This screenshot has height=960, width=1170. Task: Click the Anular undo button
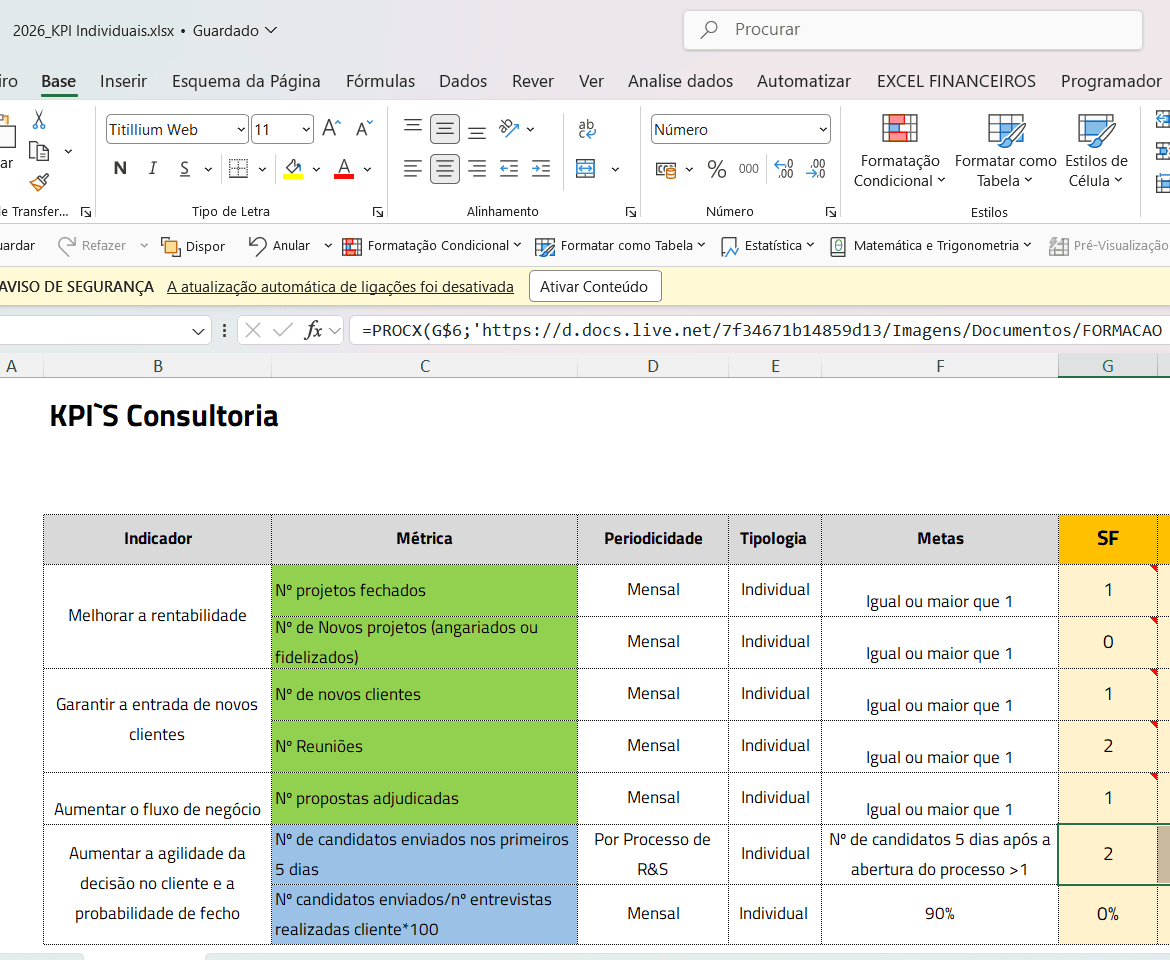[x=280, y=246]
